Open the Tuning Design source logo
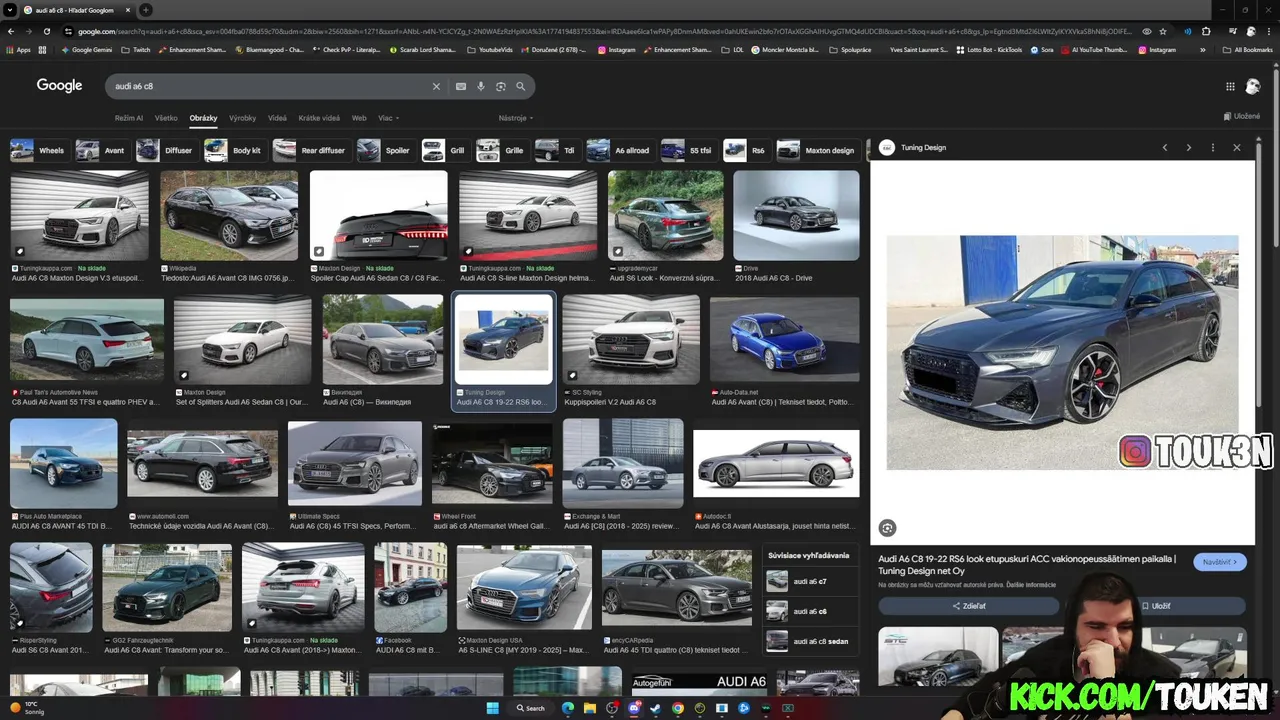 pos(886,148)
